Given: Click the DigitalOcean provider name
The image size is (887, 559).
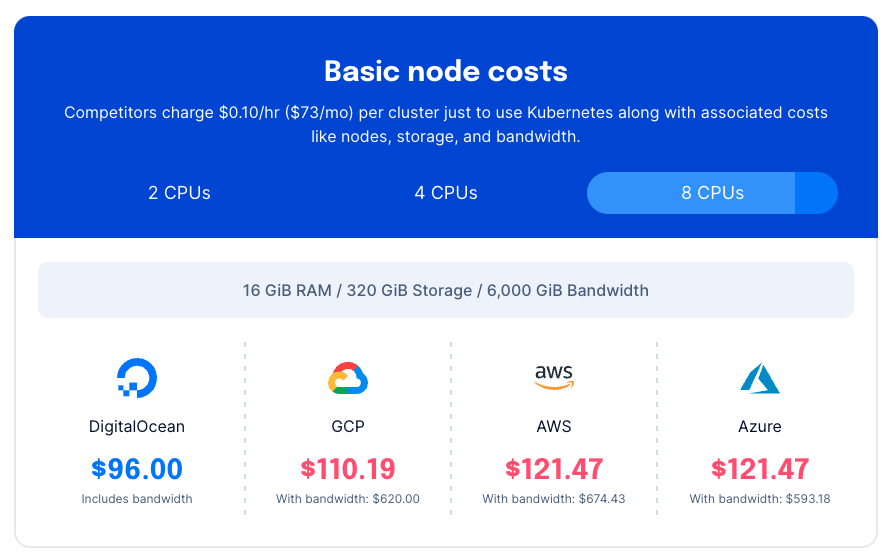Looking at the screenshot, I should [137, 426].
